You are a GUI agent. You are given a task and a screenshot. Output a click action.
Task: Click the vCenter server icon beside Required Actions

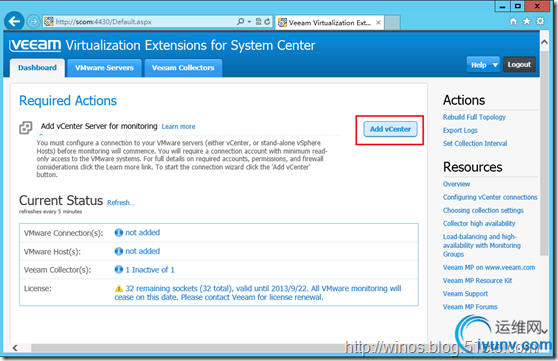pos(26,127)
